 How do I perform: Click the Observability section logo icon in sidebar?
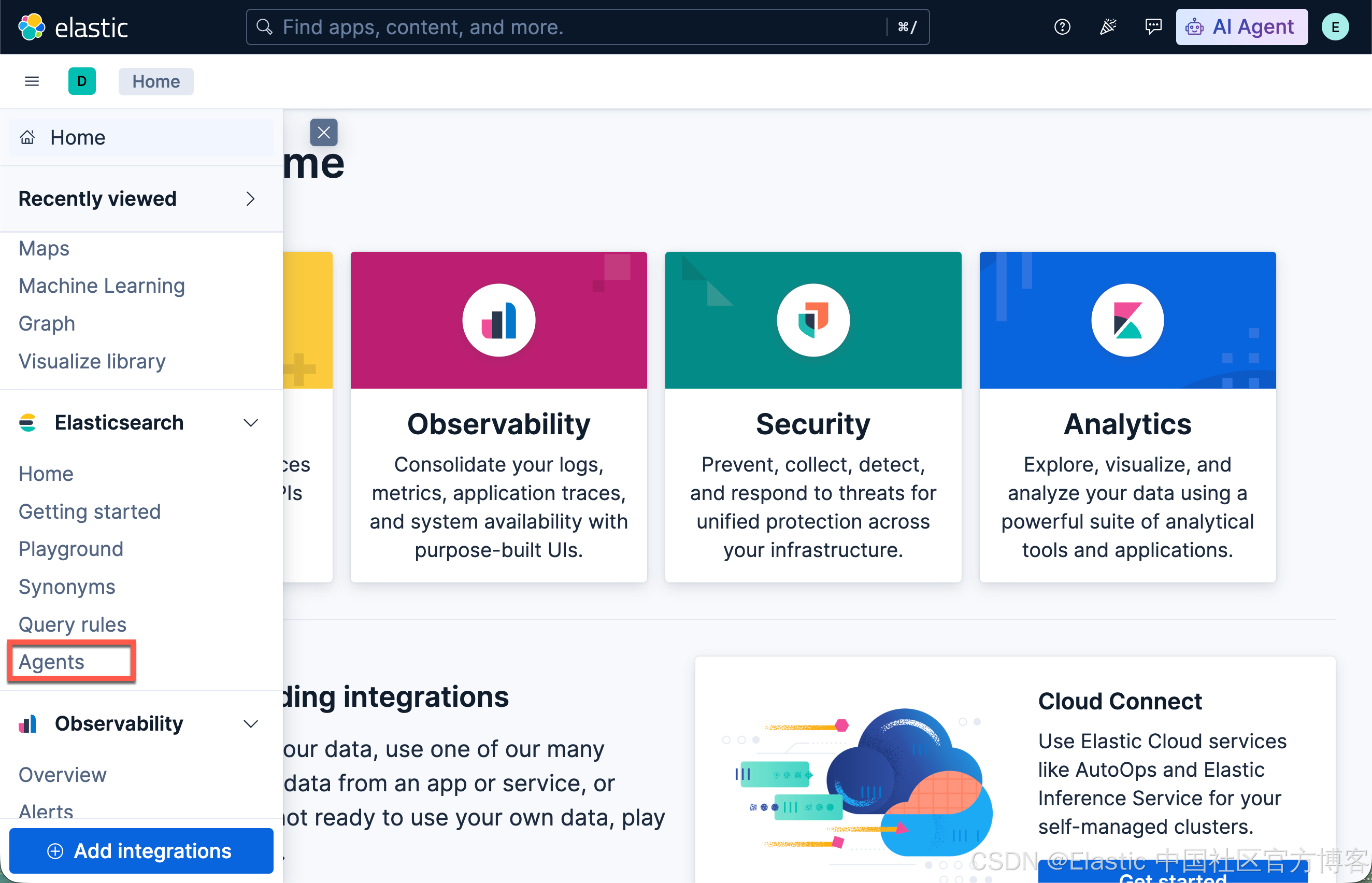(x=27, y=723)
